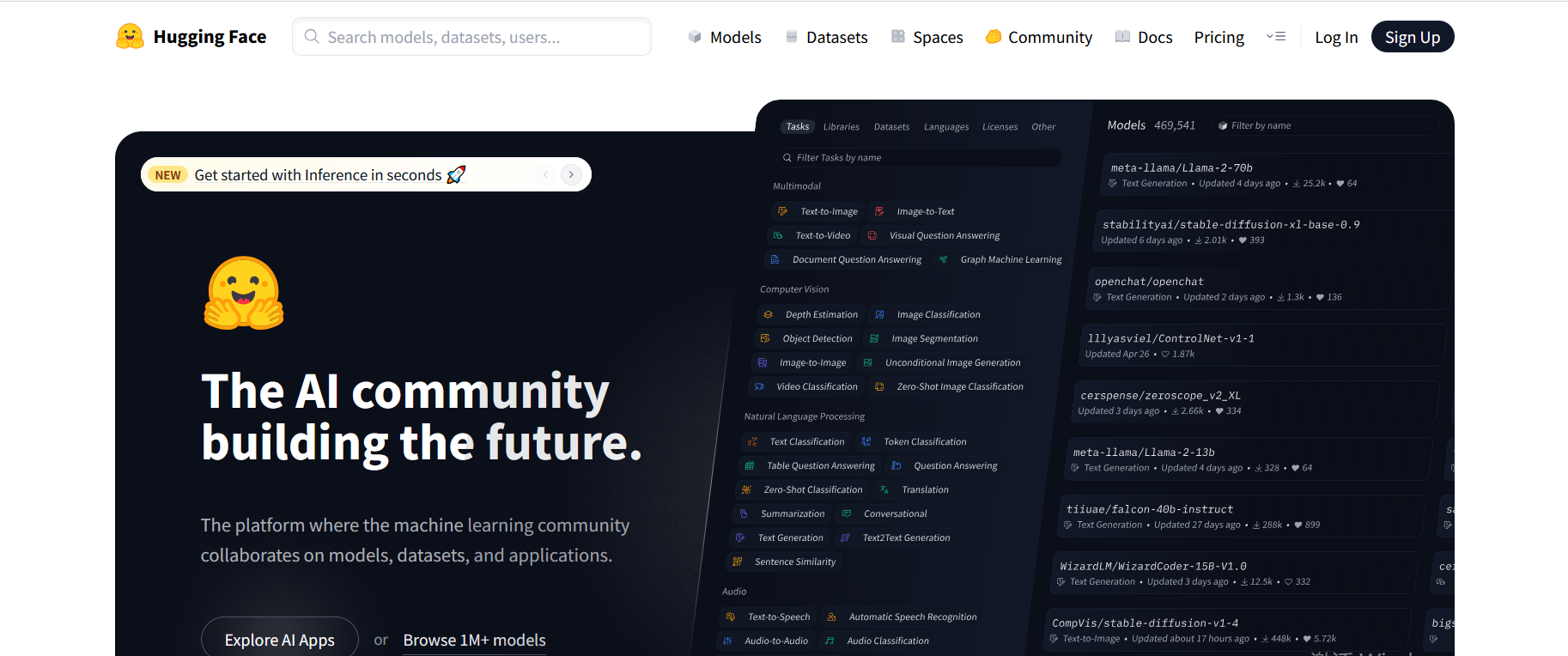Go to next banner announcement arrow
The width and height of the screenshot is (1568, 656).
(571, 174)
